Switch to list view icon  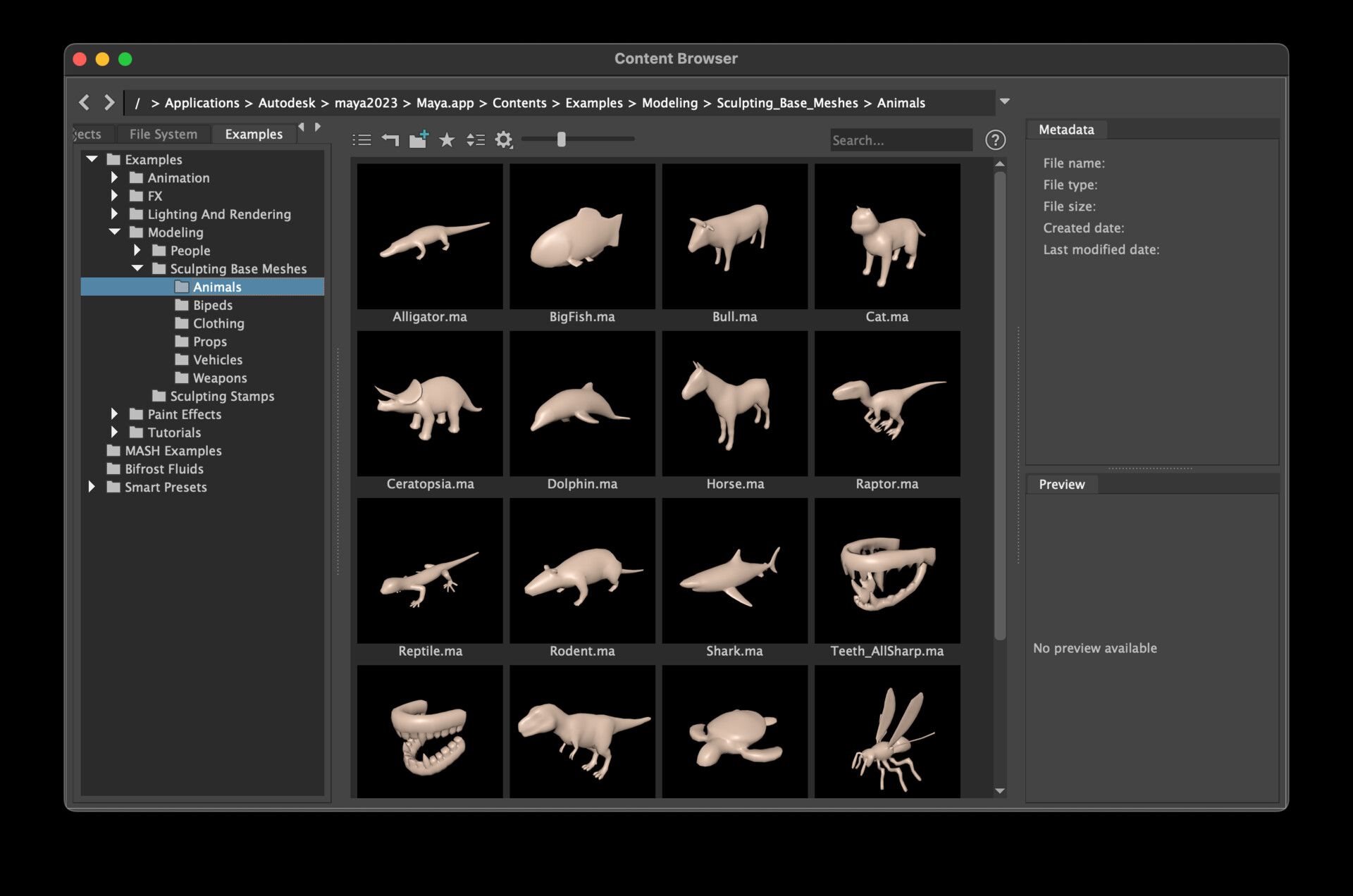click(x=362, y=140)
